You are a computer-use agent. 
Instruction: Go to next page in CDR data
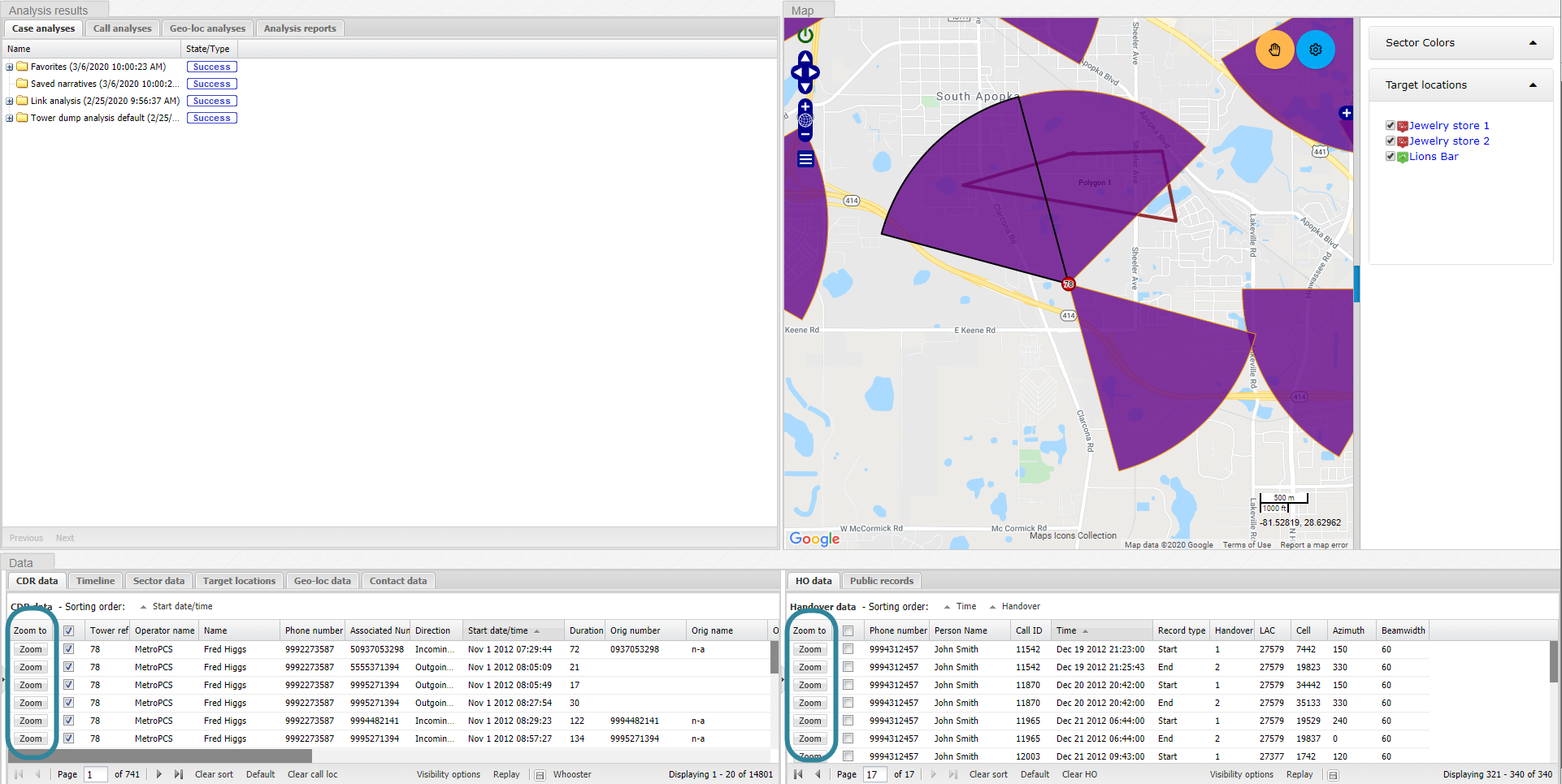tap(159, 774)
